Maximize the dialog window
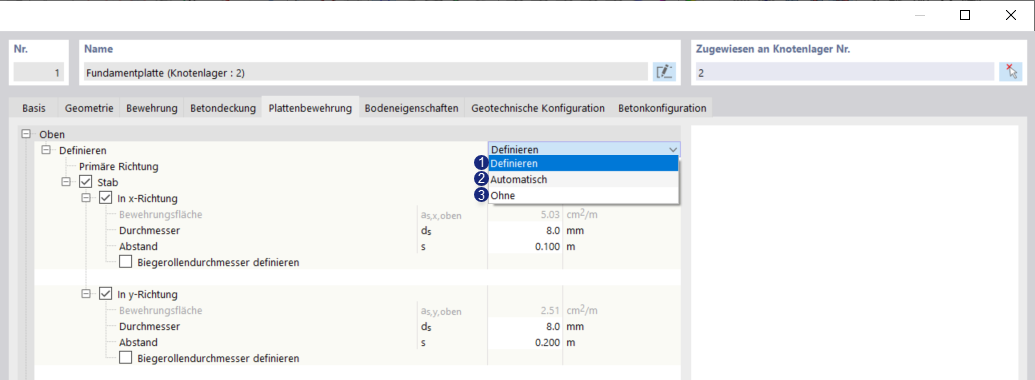This screenshot has width=1035, height=380. pyautogui.click(x=964, y=15)
